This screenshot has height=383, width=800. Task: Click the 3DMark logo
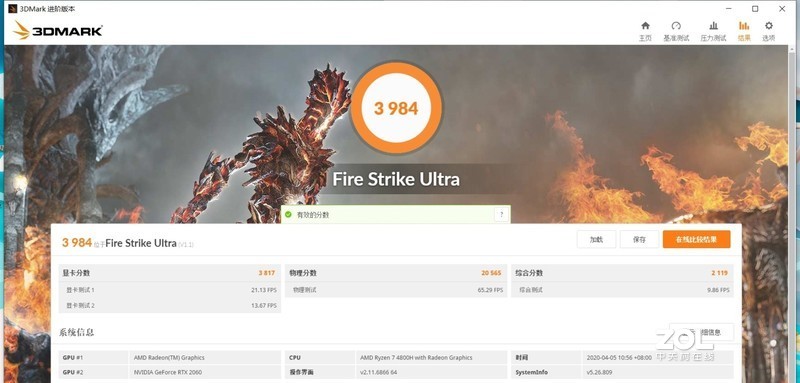tap(57, 31)
